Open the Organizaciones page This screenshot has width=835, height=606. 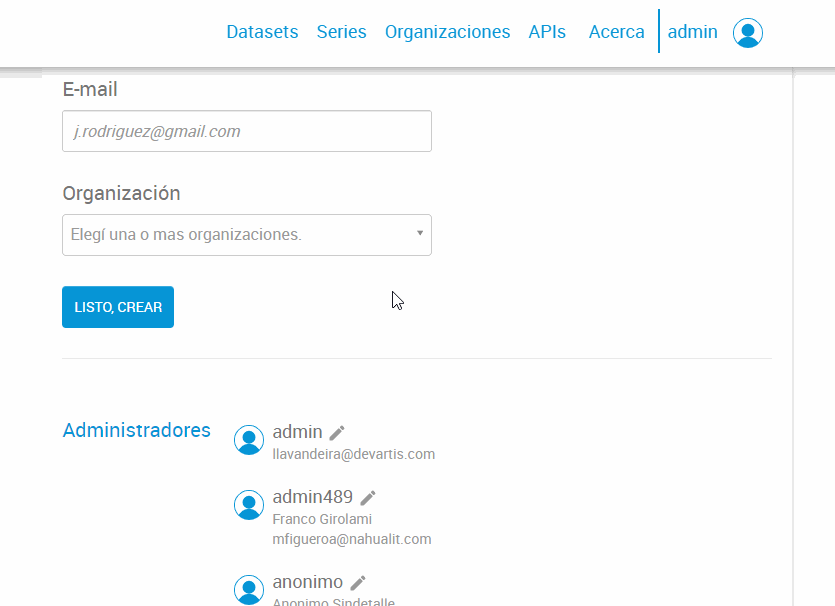(447, 32)
